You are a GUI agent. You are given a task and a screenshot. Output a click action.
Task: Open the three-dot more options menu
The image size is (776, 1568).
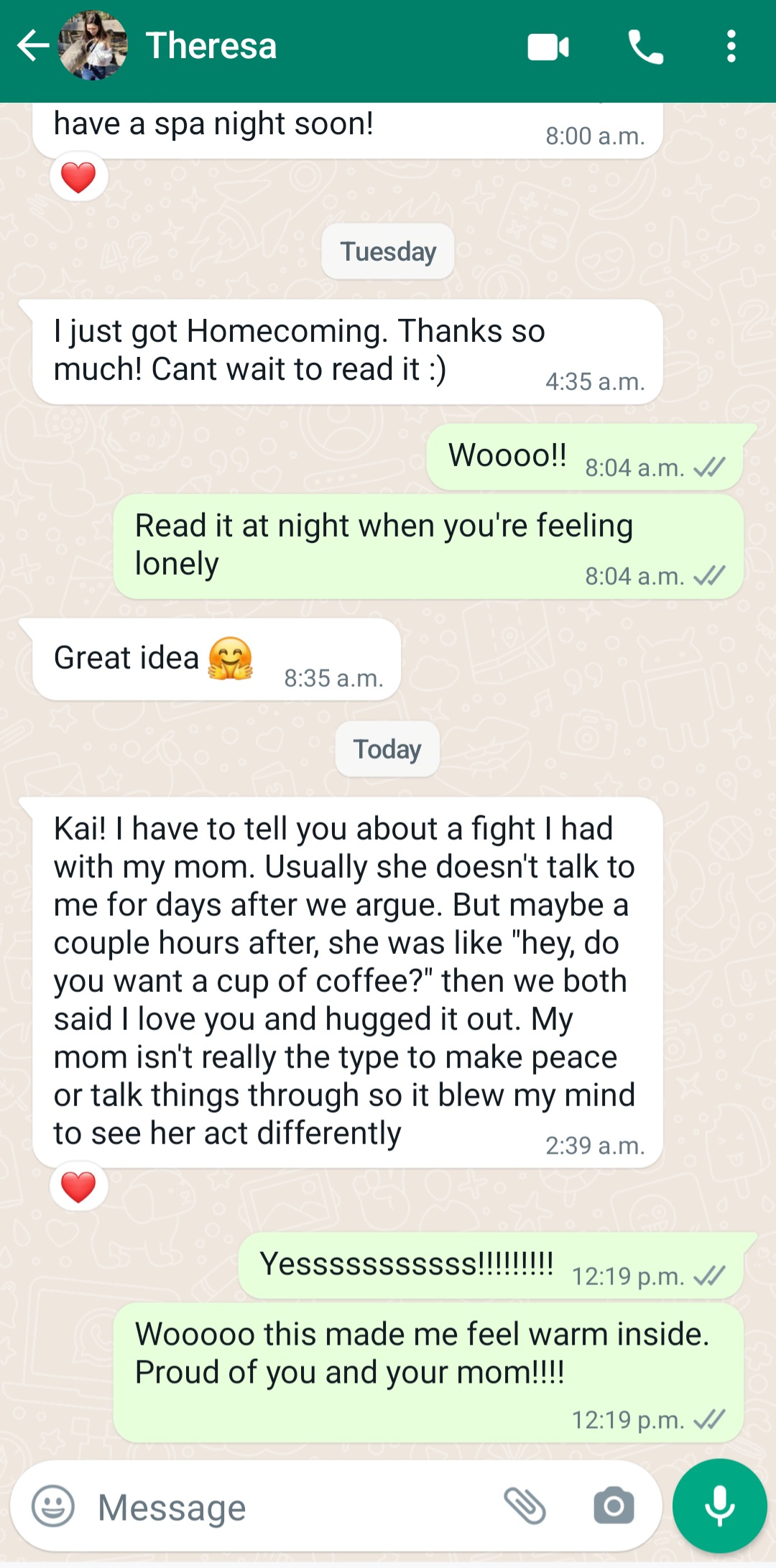pyautogui.click(x=731, y=47)
